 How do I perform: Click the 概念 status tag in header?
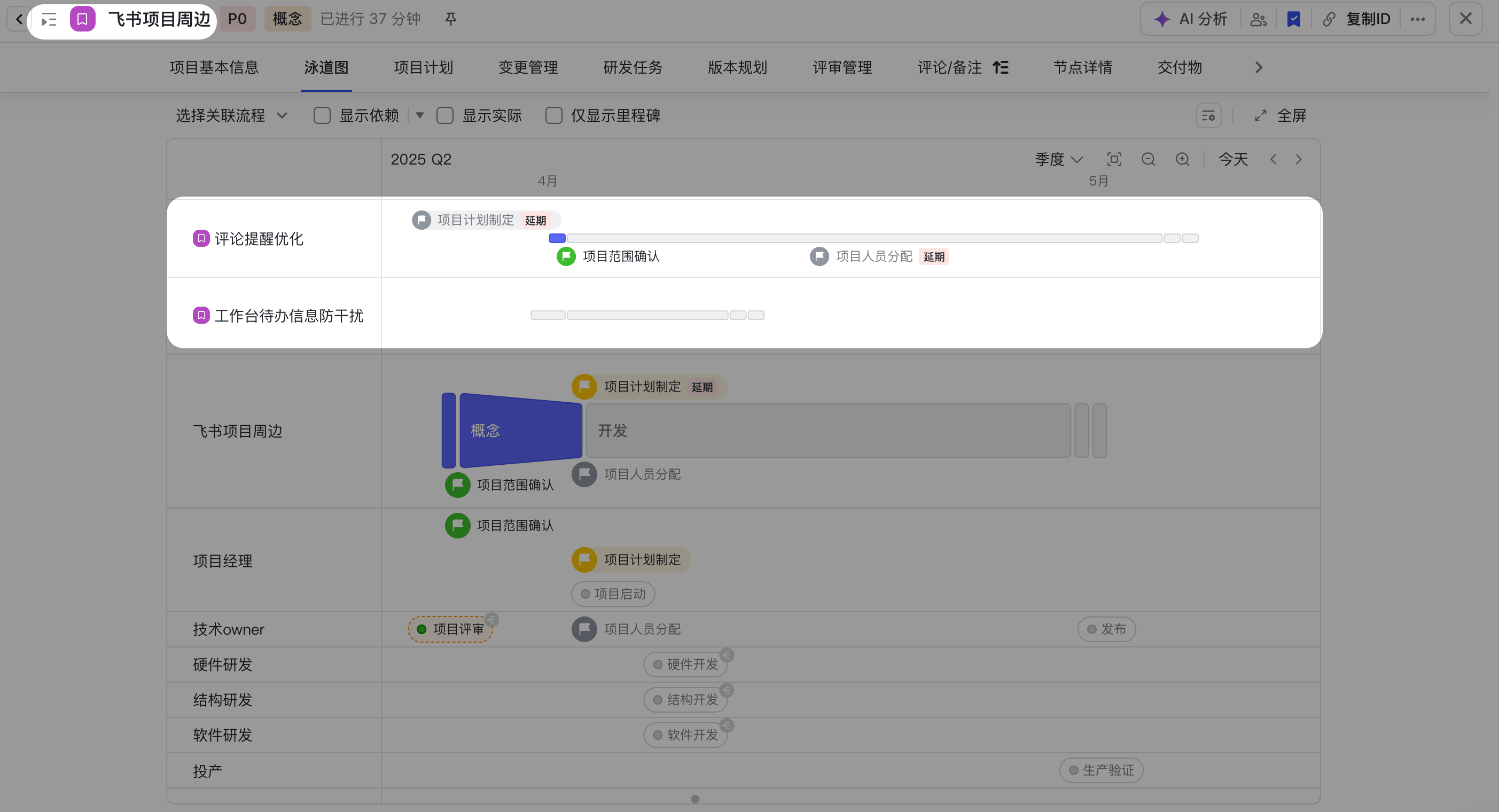pos(287,19)
